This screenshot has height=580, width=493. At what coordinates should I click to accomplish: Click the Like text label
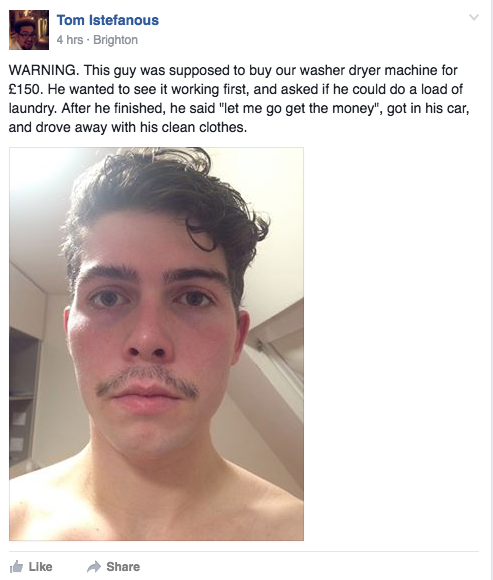tap(40, 567)
